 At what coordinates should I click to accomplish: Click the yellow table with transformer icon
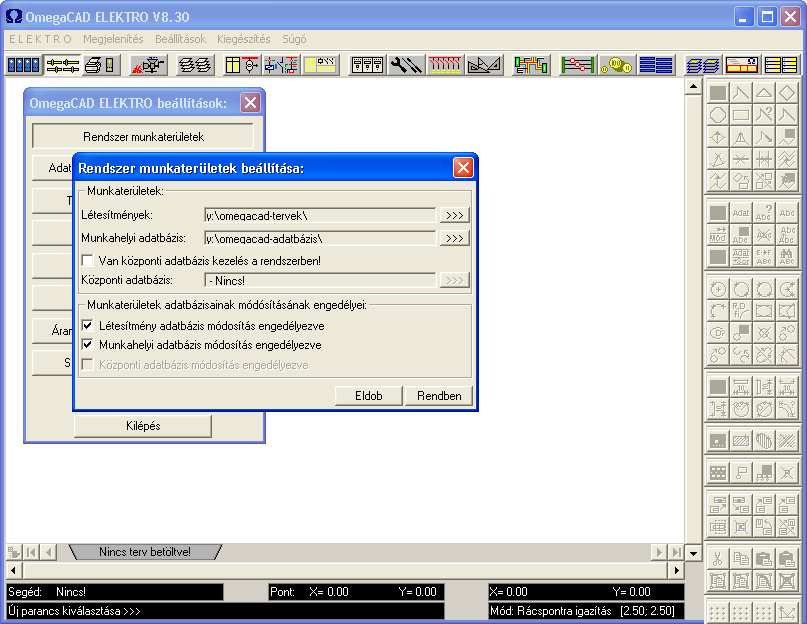point(242,65)
